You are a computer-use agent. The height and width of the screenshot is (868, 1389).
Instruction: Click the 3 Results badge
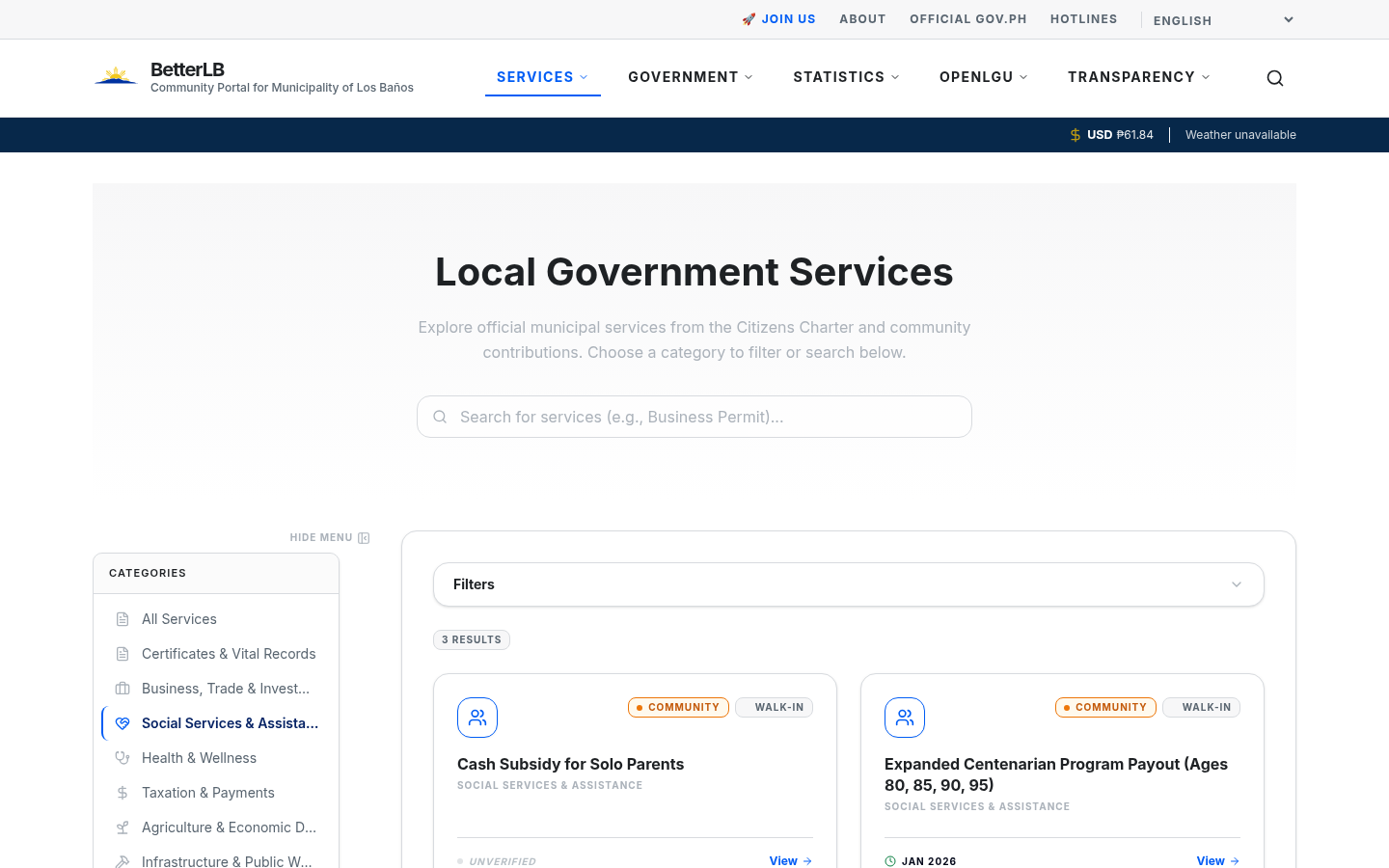coord(472,640)
